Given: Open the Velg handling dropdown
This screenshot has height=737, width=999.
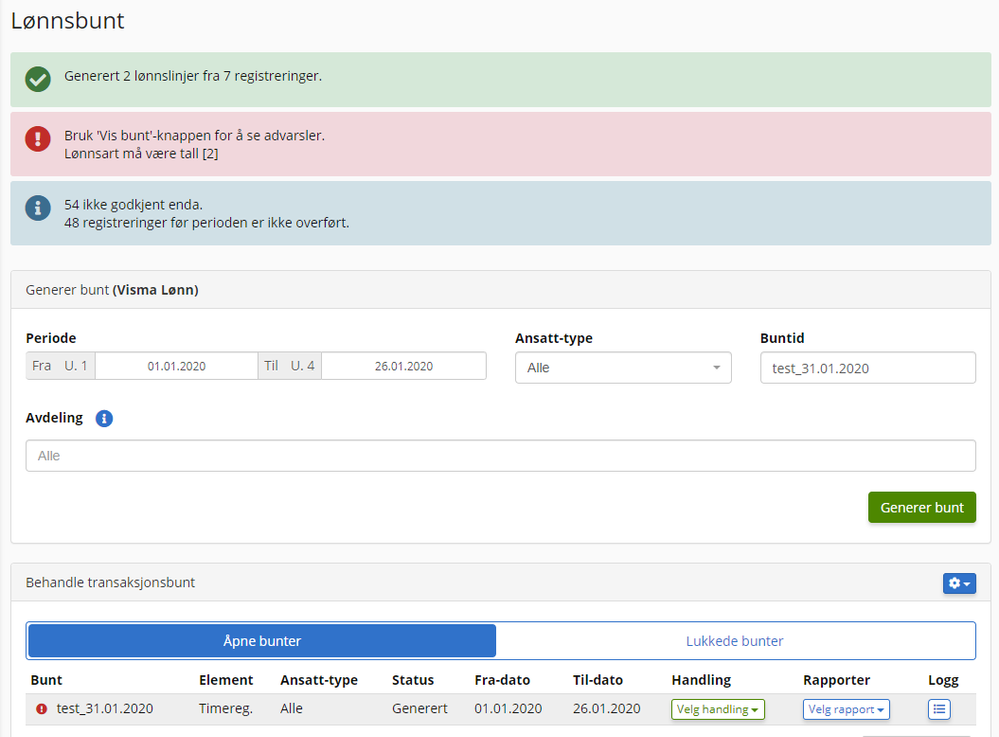Looking at the screenshot, I should pos(717,709).
